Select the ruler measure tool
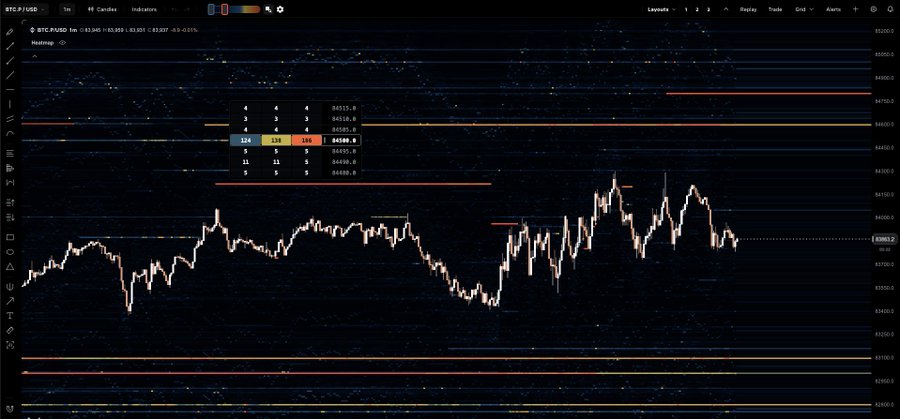 coord(10,330)
